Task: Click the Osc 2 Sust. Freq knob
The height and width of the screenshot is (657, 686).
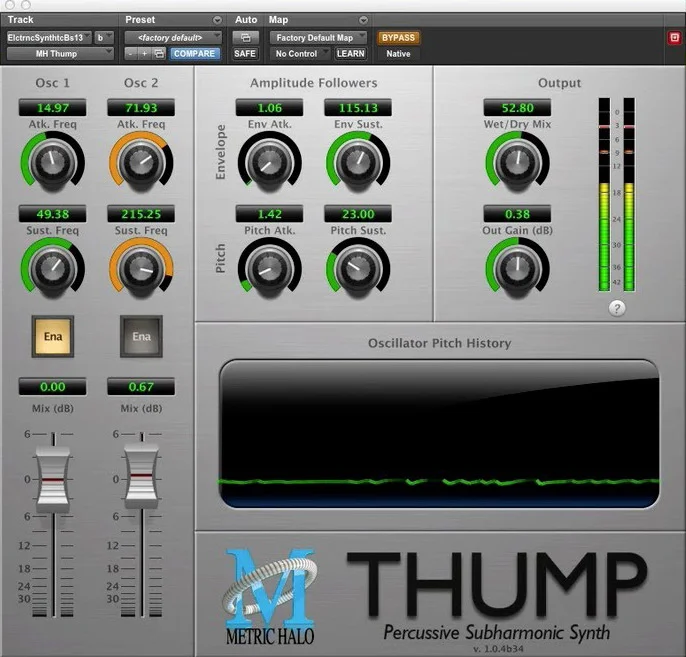Action: pos(141,268)
